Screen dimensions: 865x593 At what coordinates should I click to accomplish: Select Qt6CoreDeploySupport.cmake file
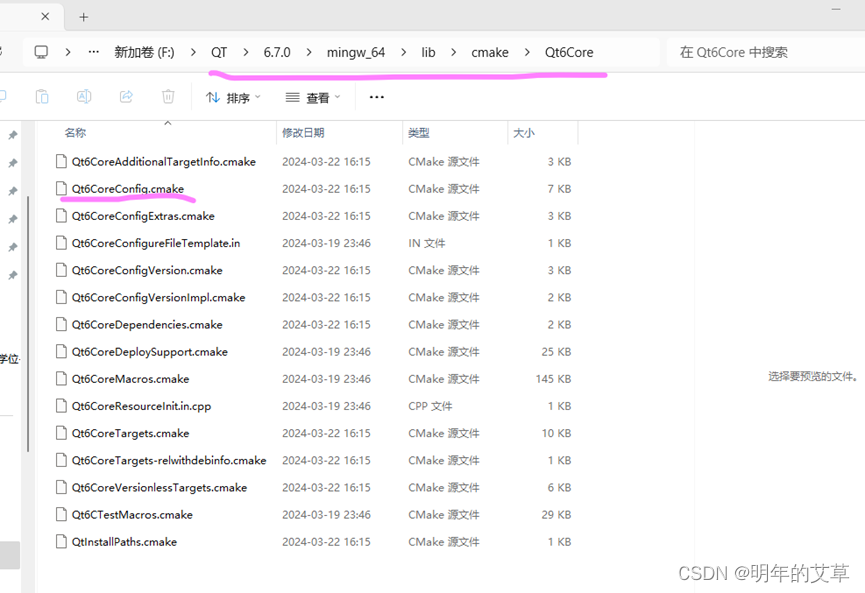149,351
